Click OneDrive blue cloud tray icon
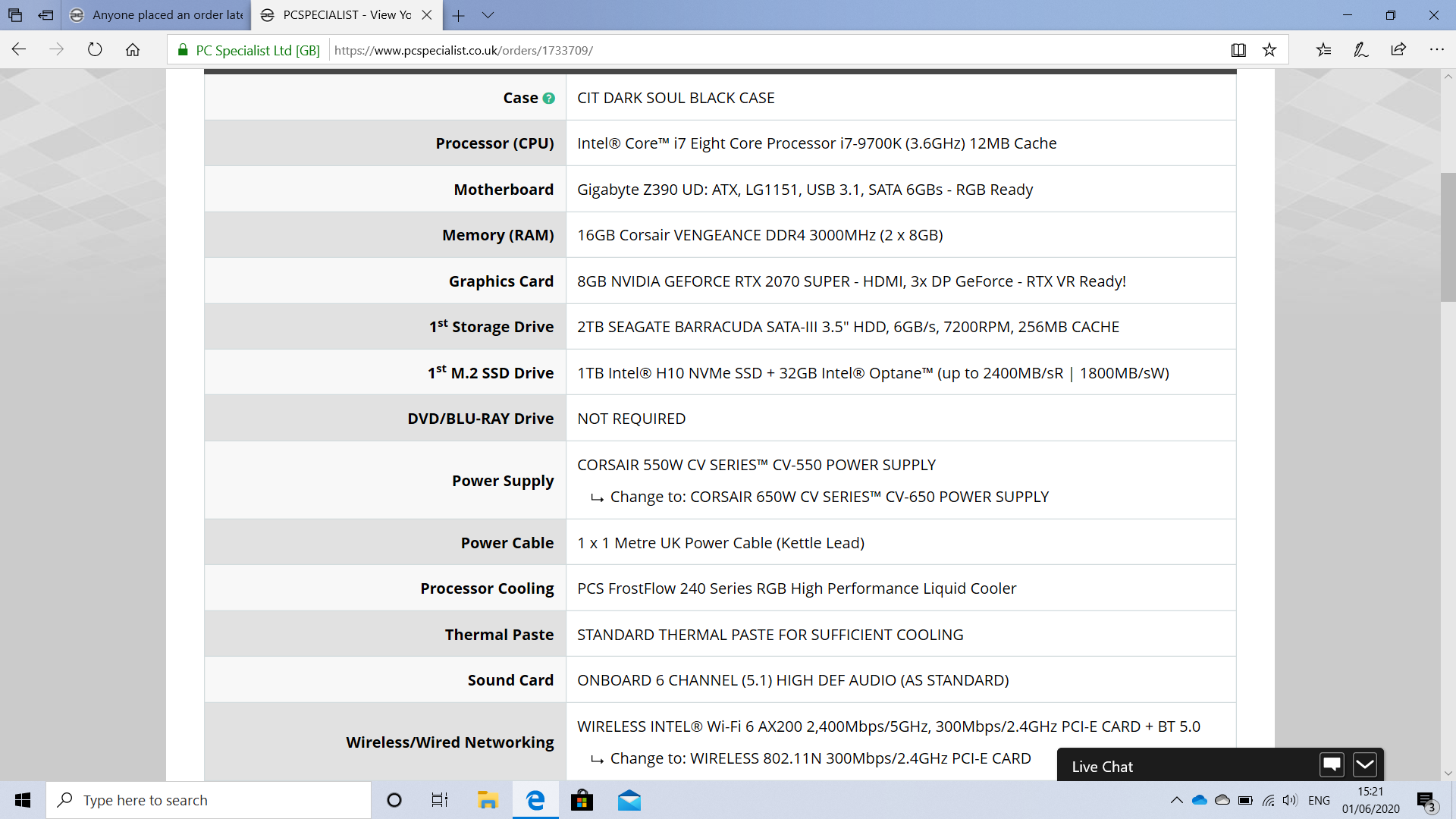This screenshot has height=819, width=1456. tap(1200, 800)
